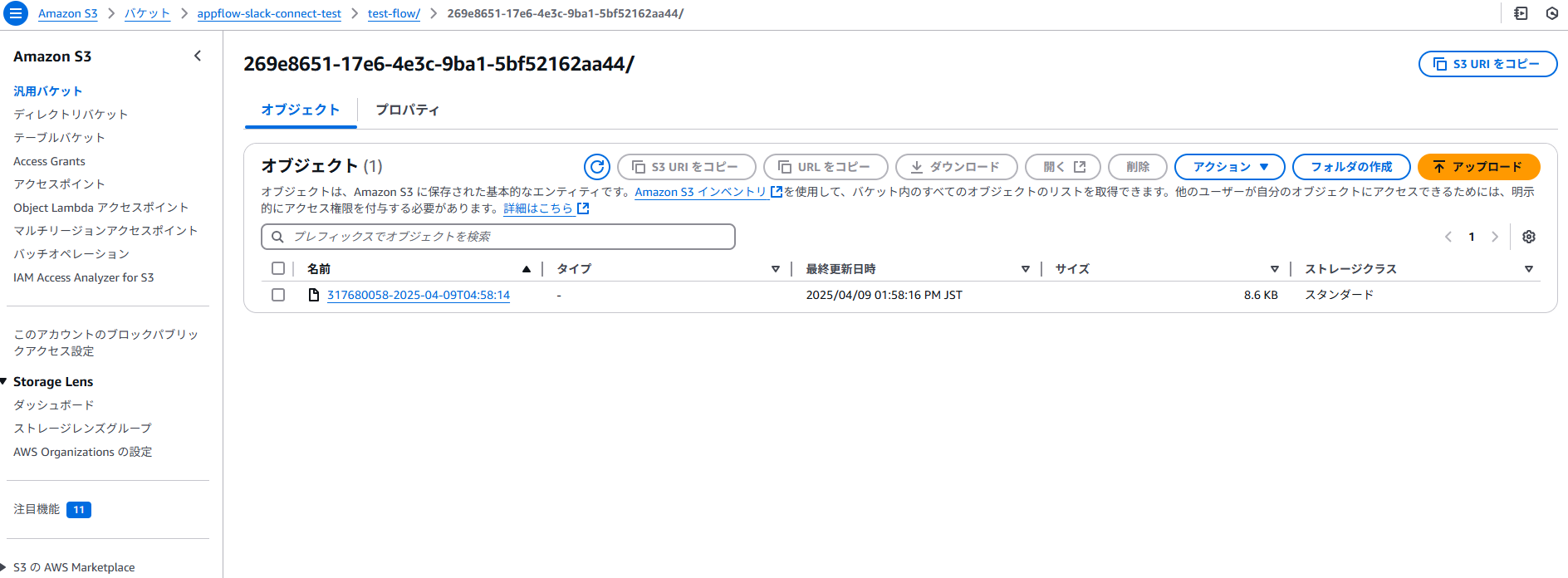The width and height of the screenshot is (1568, 578).
Task: Check the 317680058 object row checkbox
Action: point(278,295)
